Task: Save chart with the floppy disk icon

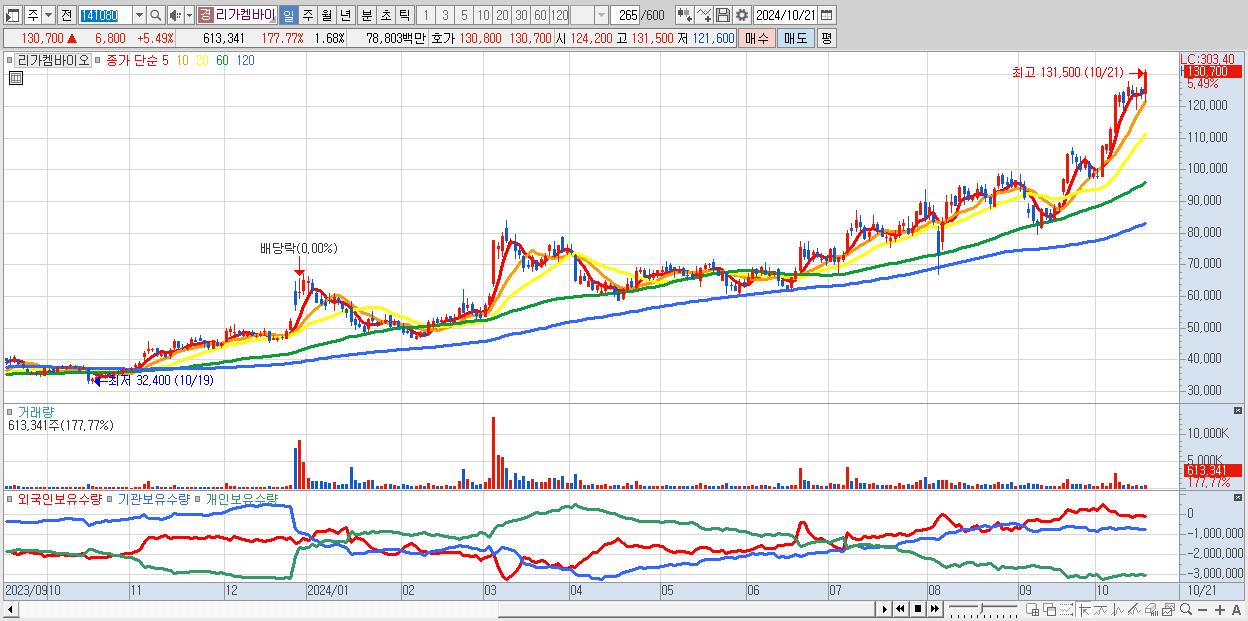Action: coord(722,15)
